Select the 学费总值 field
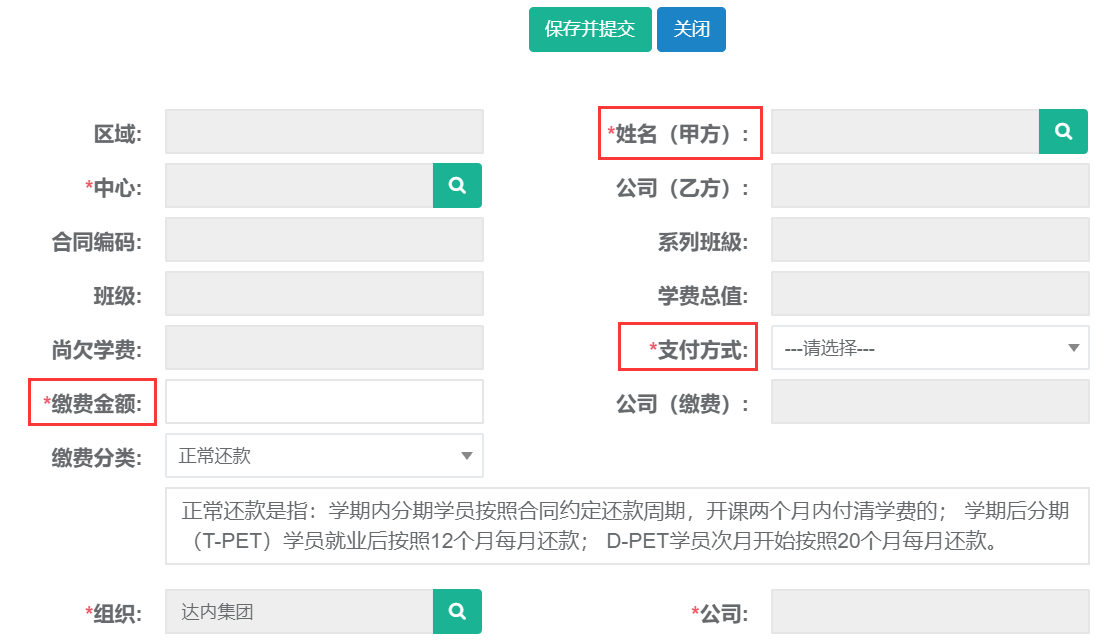This screenshot has width=1111, height=641. click(929, 294)
